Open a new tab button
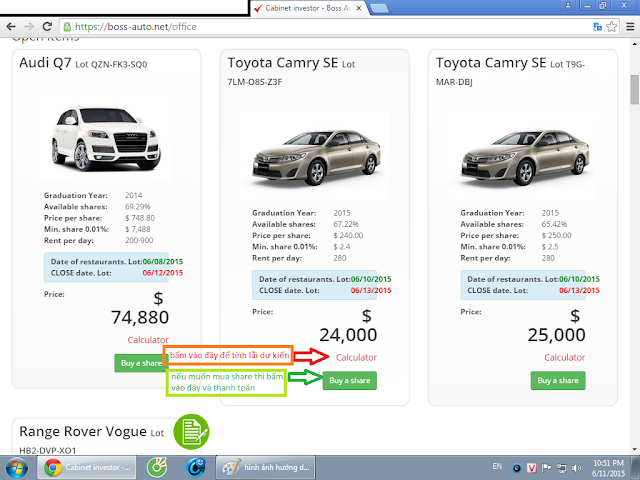The height and width of the screenshot is (480, 640). [x=379, y=8]
